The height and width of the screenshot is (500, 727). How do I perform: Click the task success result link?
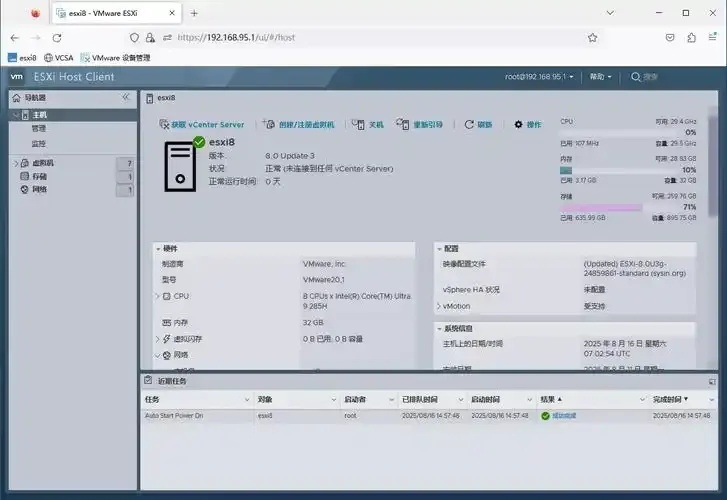click(x=564, y=416)
